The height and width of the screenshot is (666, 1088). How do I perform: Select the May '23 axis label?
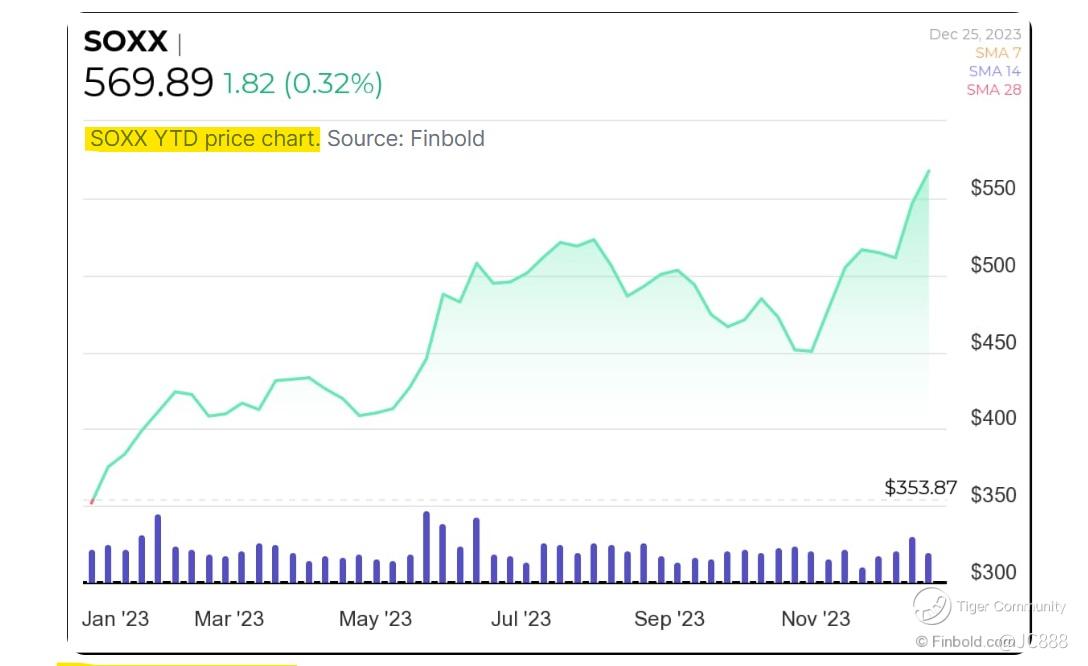coord(373,619)
